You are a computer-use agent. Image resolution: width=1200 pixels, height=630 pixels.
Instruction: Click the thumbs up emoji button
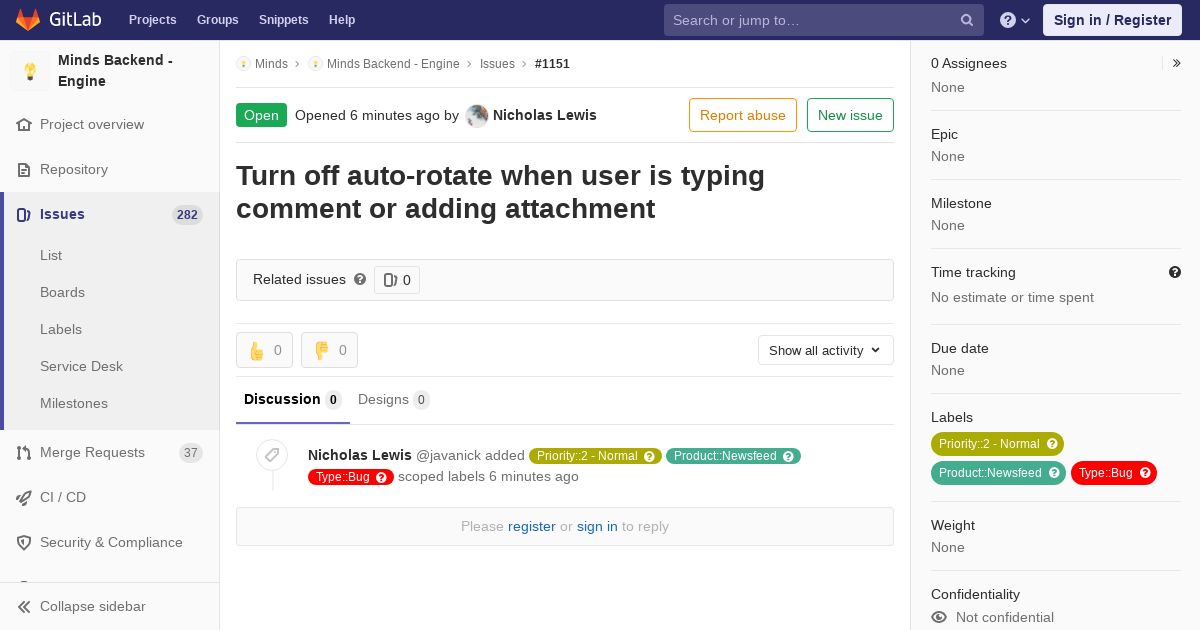pyautogui.click(x=264, y=350)
